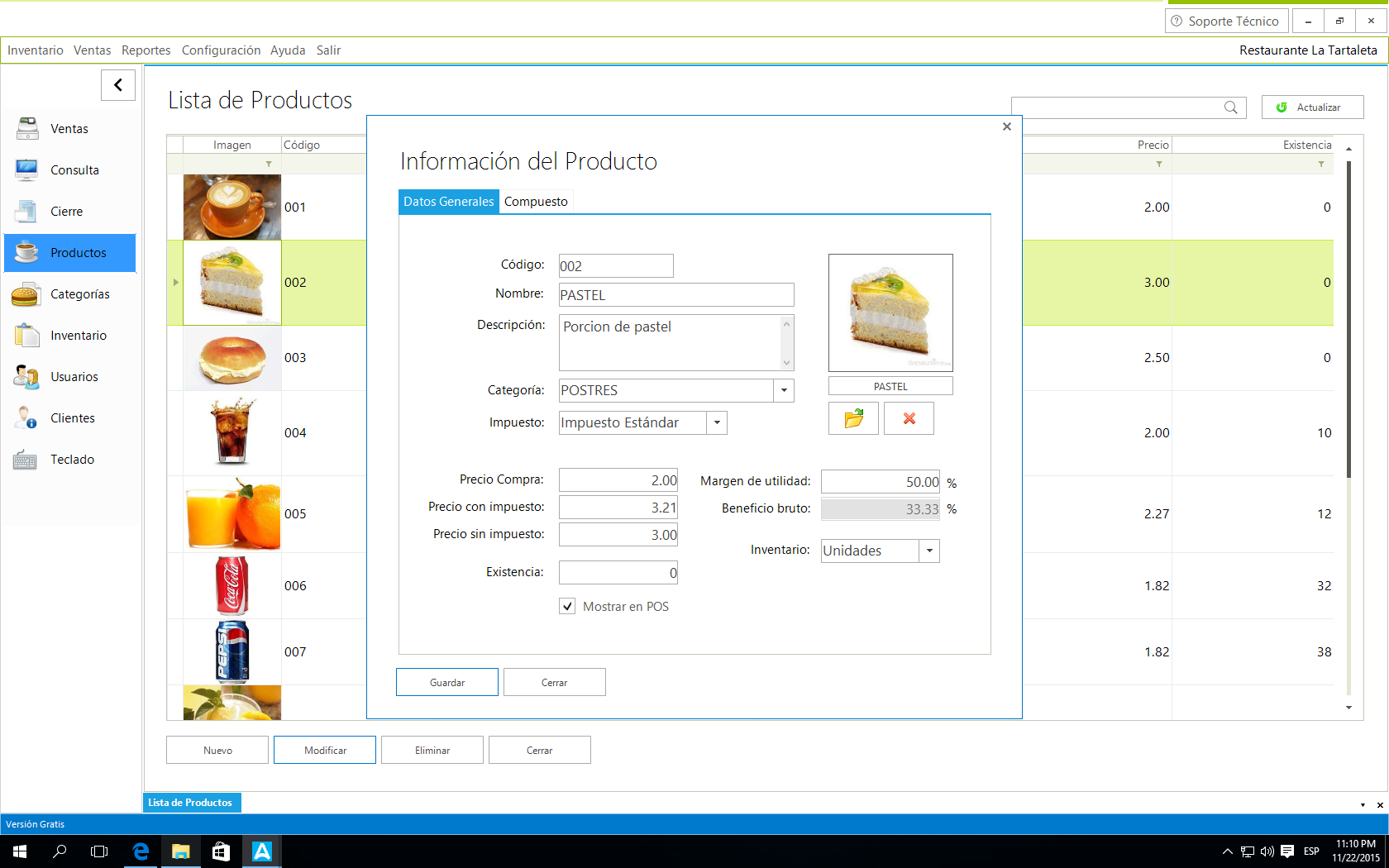
Task: Click the search magnifier icon
Action: (1231, 107)
